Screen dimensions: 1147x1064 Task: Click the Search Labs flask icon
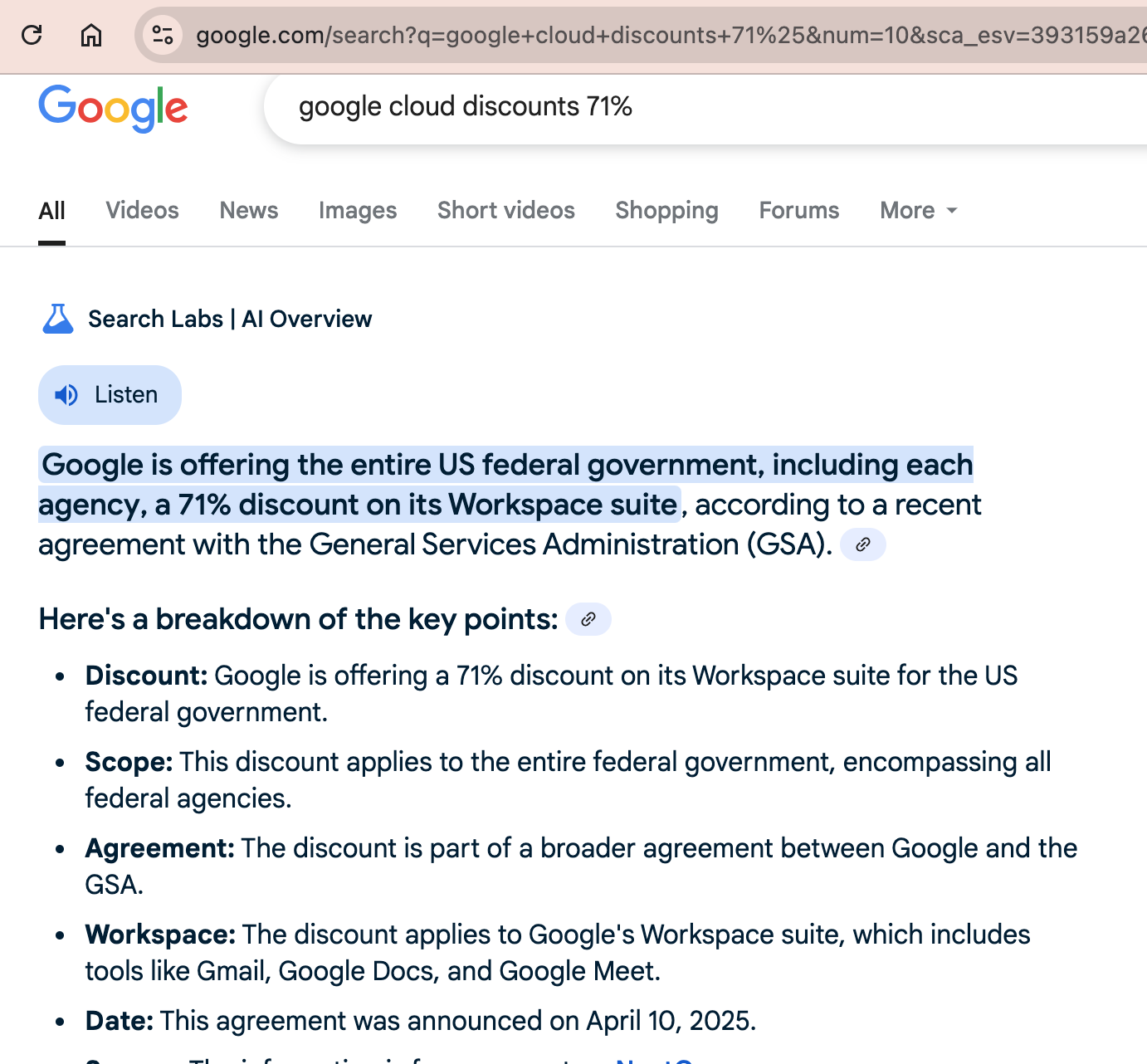click(x=58, y=319)
